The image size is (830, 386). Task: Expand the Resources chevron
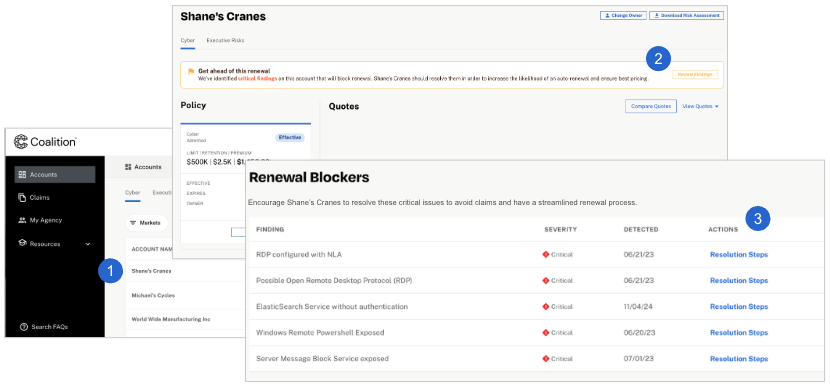point(88,244)
